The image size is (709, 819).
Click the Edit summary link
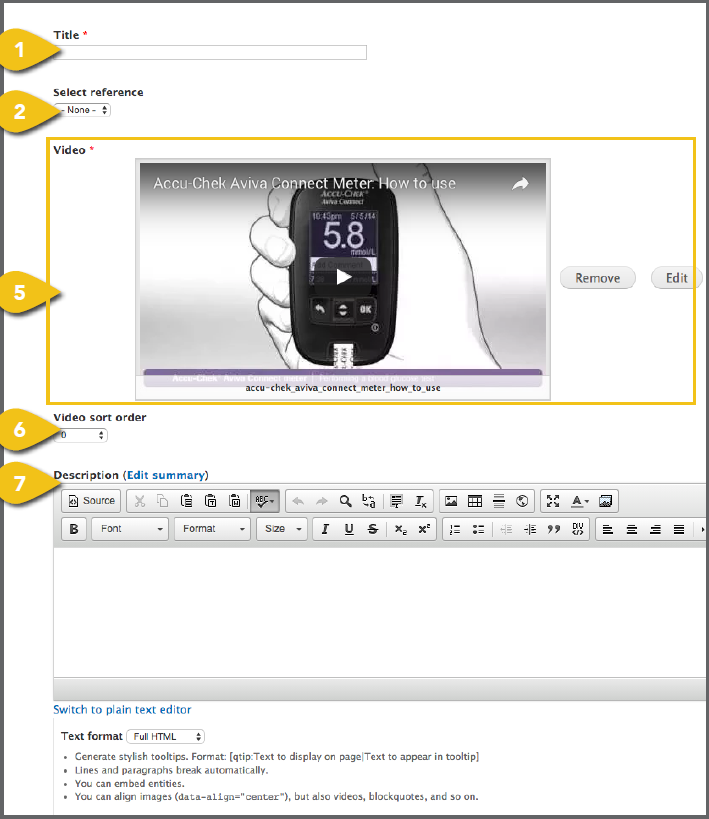(x=166, y=475)
